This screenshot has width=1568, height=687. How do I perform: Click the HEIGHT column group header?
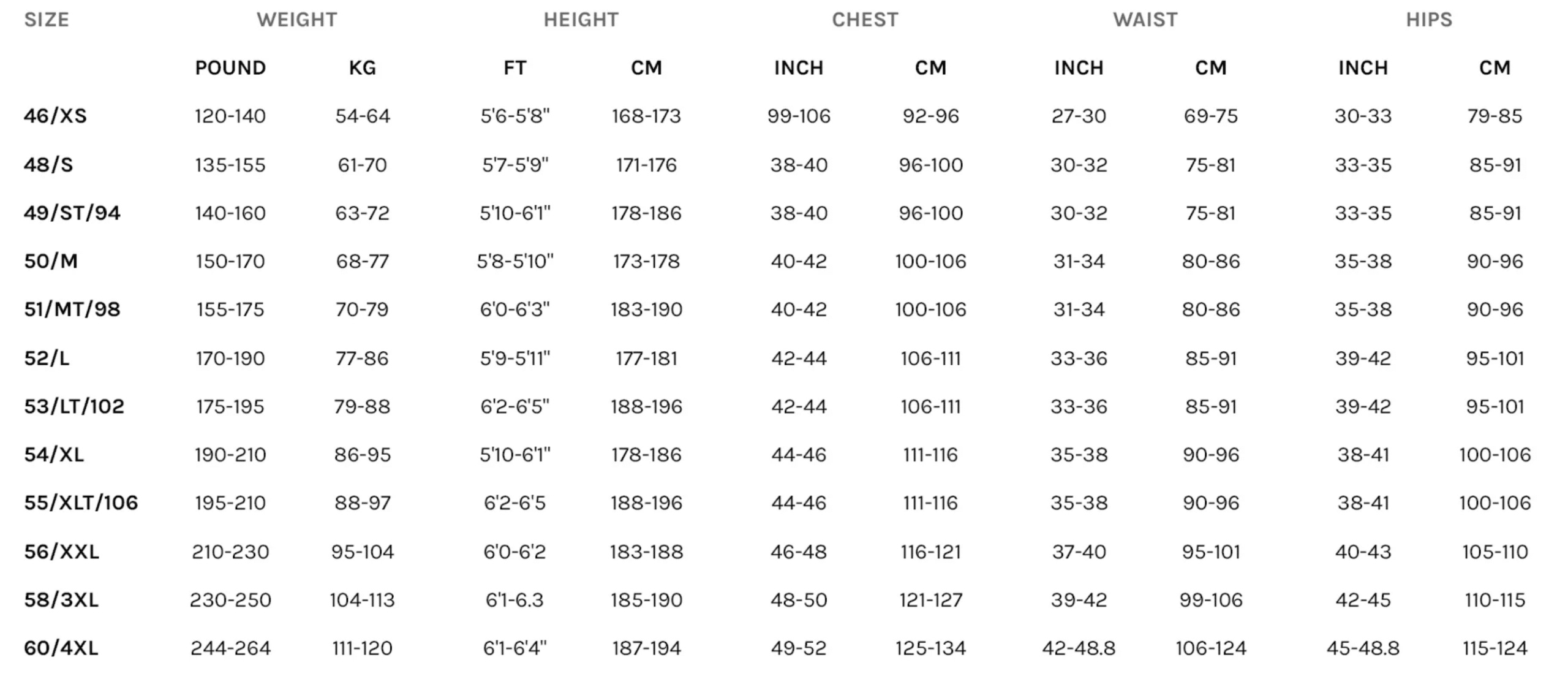[x=581, y=20]
